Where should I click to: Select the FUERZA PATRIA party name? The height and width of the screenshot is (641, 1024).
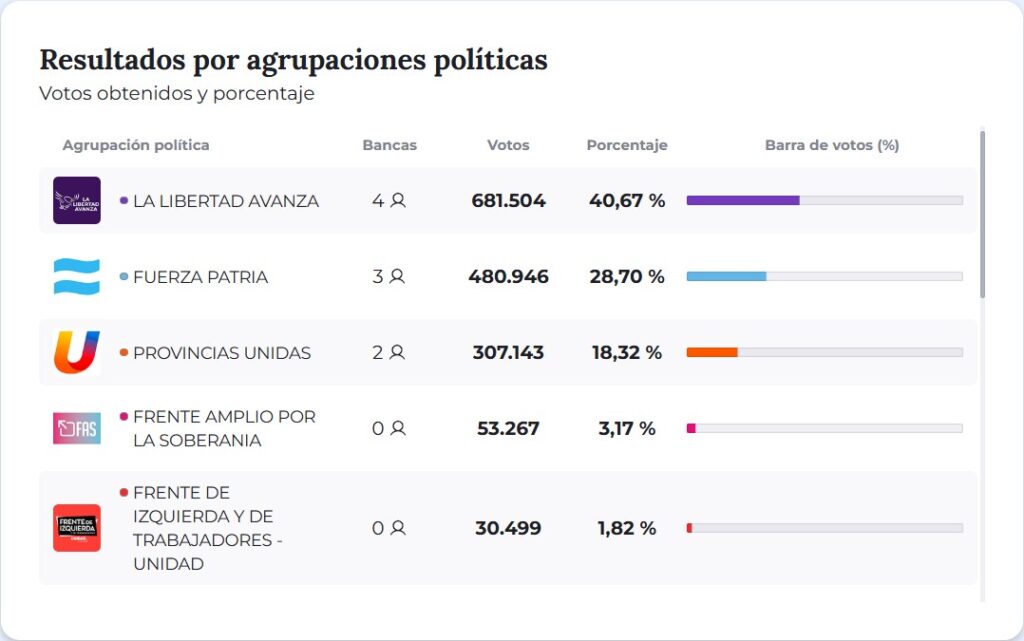(200, 277)
